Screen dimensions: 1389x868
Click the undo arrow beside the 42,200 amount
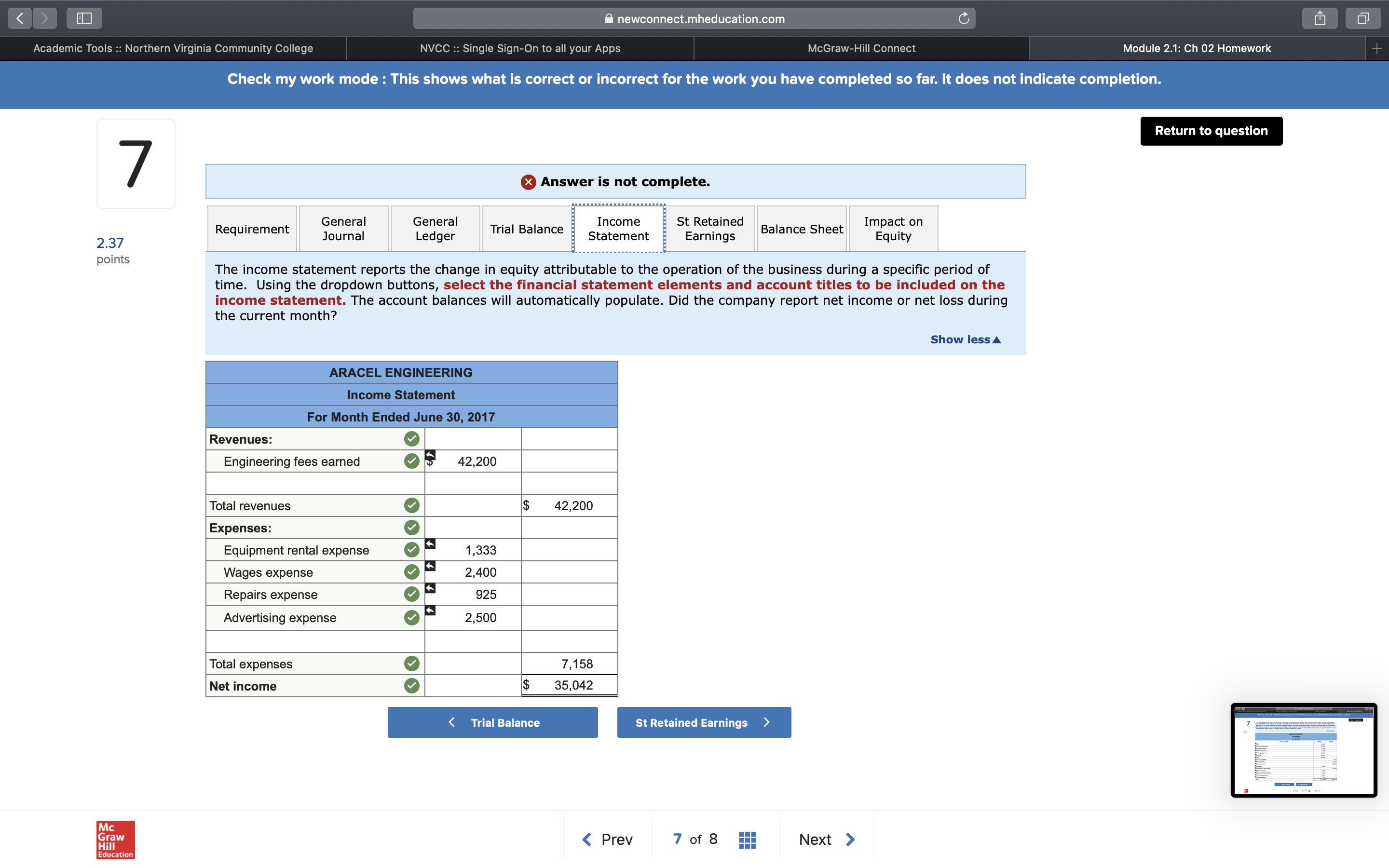click(431, 455)
